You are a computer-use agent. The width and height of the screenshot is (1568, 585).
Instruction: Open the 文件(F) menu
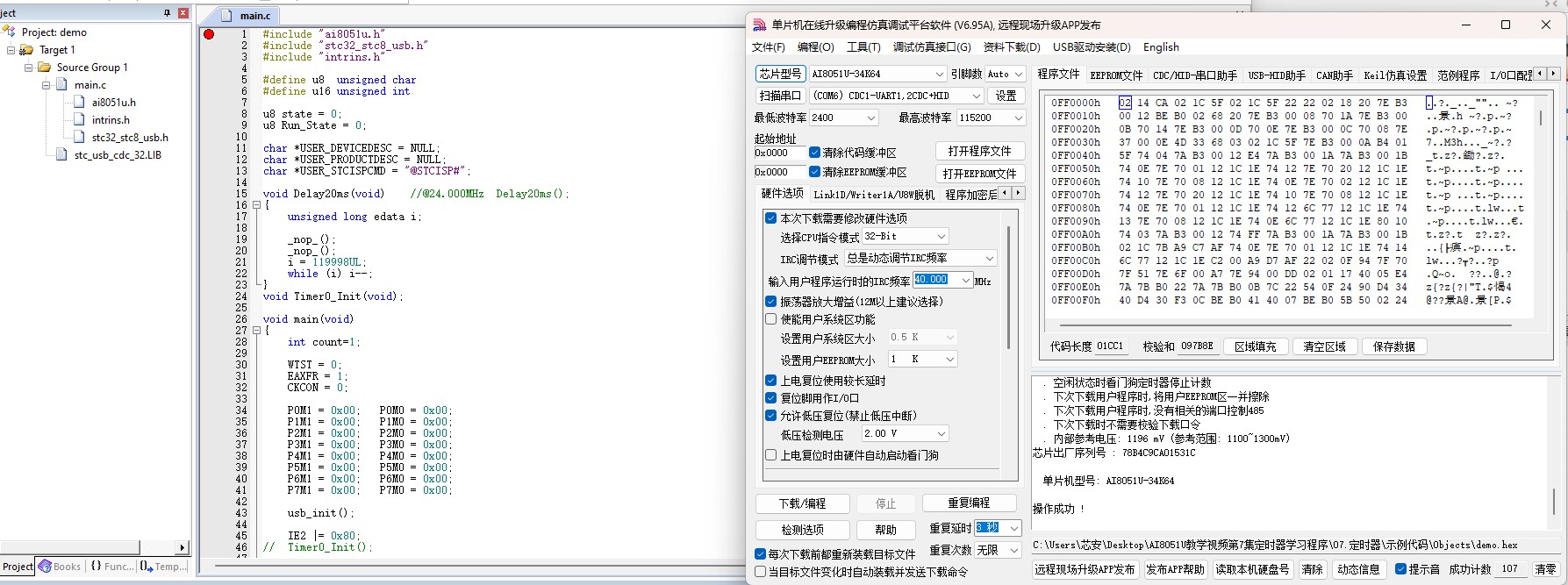pyautogui.click(x=769, y=47)
